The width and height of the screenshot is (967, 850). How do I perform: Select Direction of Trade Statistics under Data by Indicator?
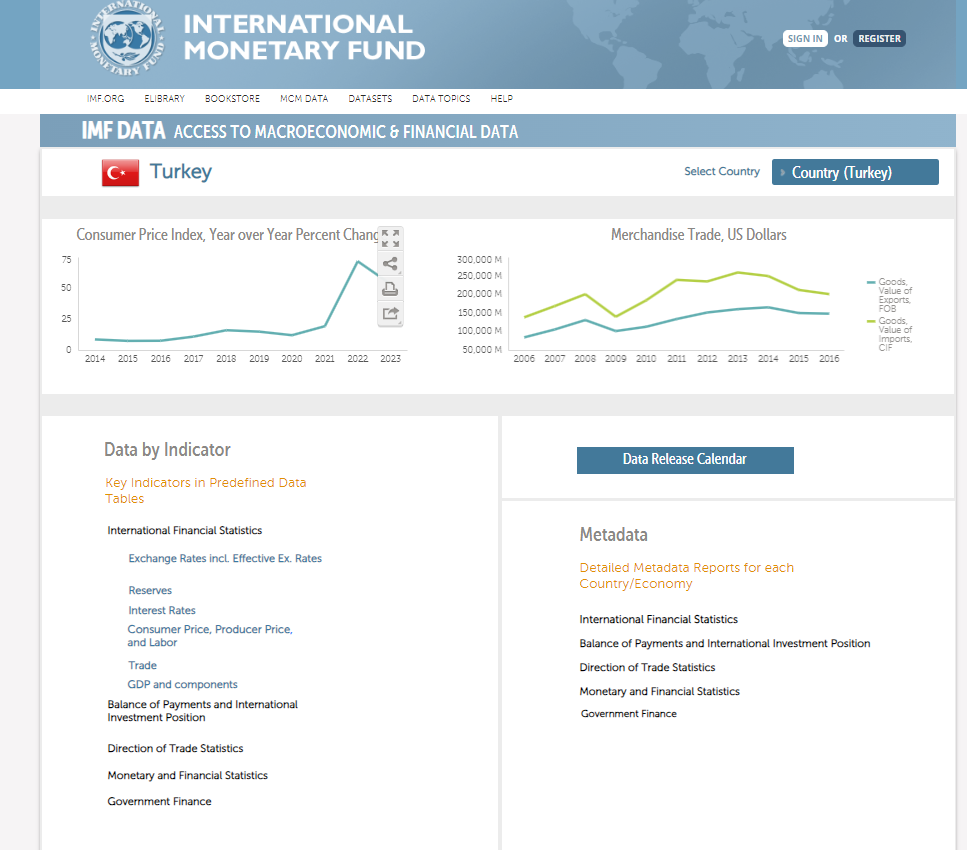point(175,748)
